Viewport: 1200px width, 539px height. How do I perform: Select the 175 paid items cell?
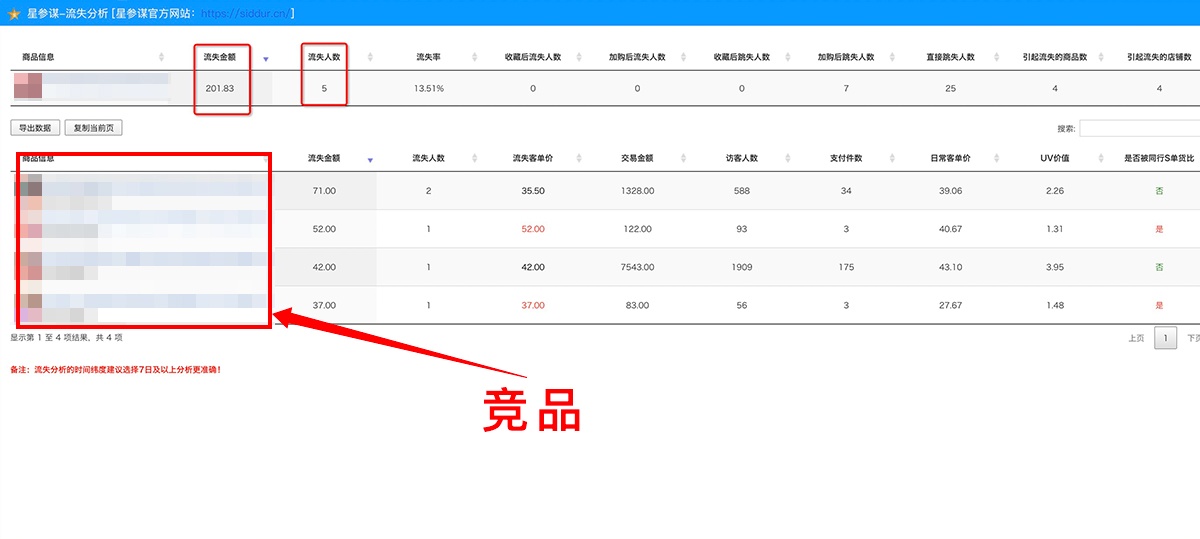(x=846, y=267)
